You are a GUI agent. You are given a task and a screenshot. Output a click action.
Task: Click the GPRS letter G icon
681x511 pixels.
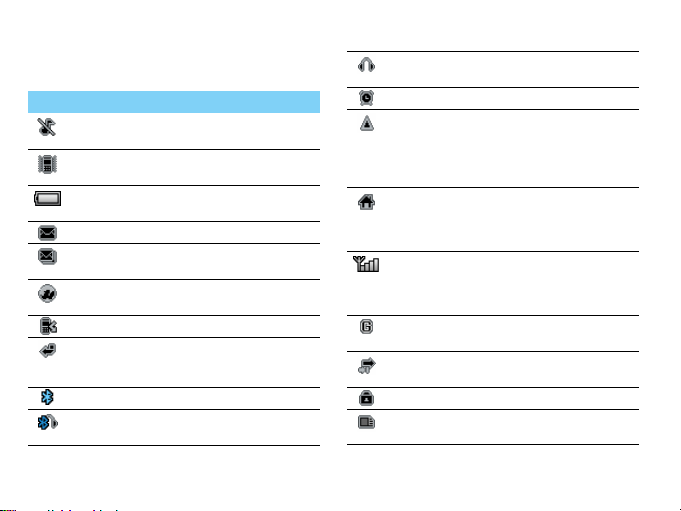coord(366,326)
